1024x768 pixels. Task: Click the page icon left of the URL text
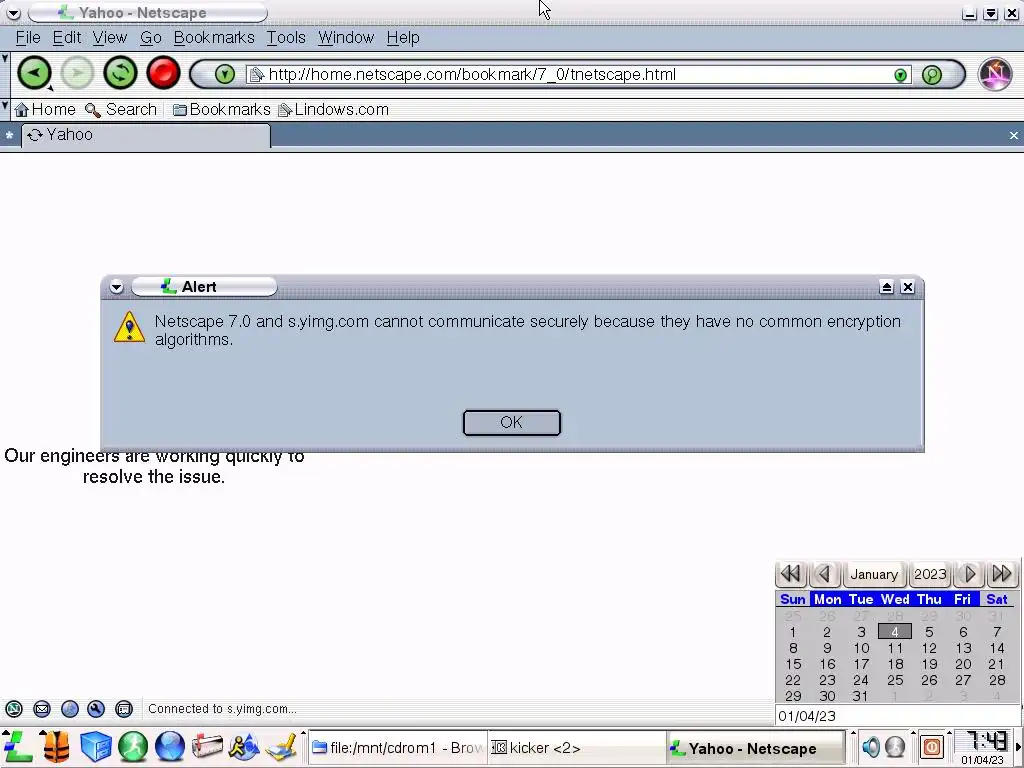point(257,74)
